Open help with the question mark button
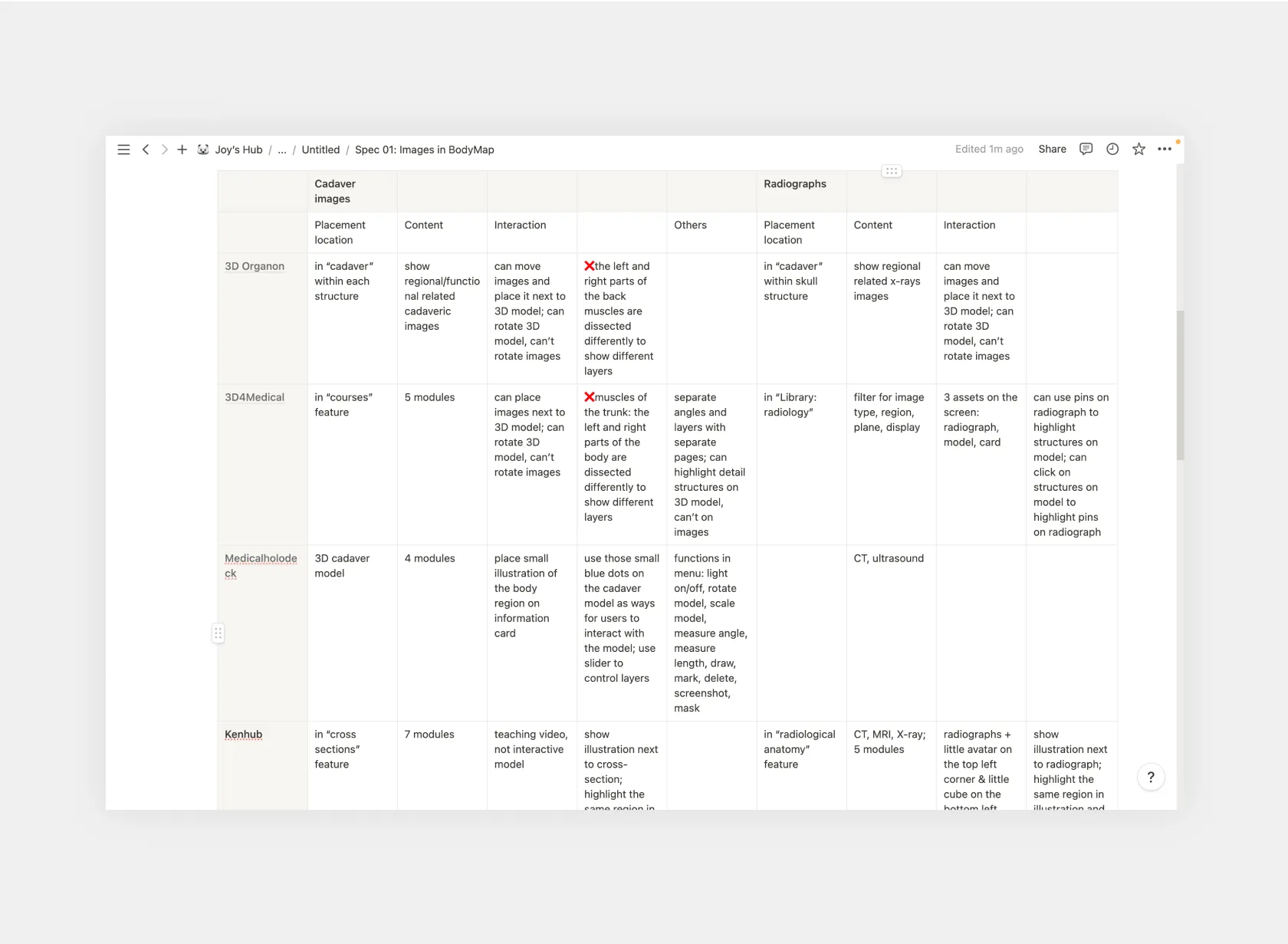The height and width of the screenshot is (944, 1288). (1151, 777)
